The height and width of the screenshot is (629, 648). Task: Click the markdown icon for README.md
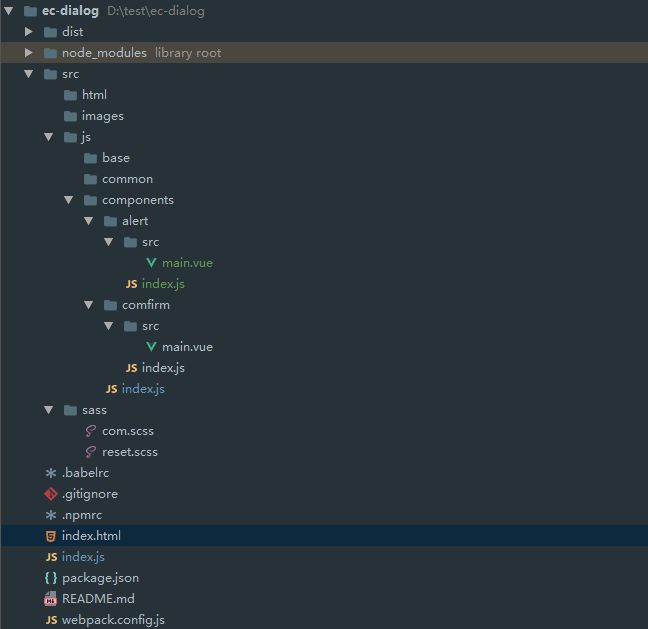click(51, 599)
